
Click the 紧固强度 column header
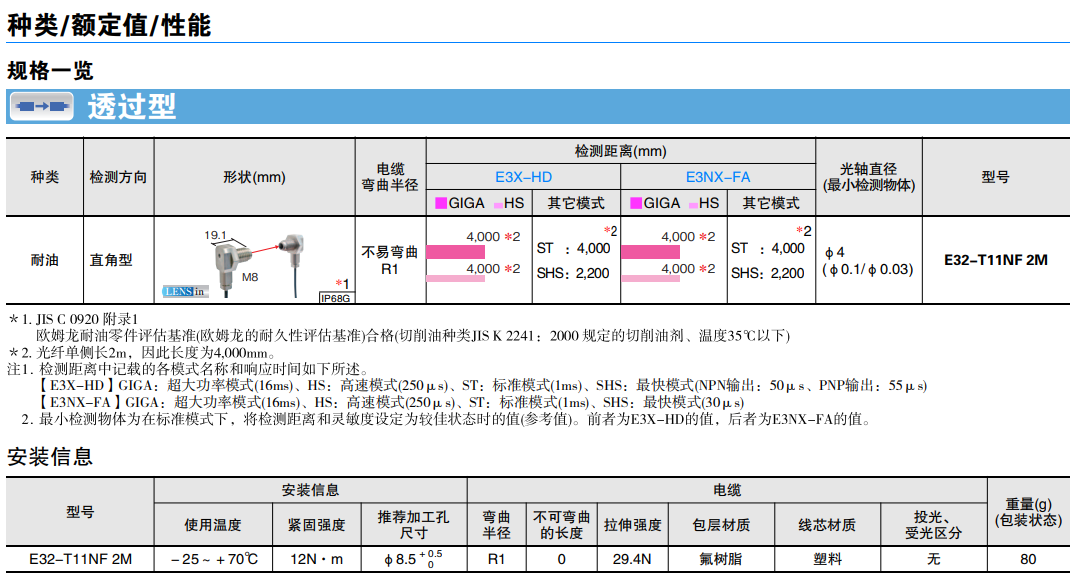316,525
